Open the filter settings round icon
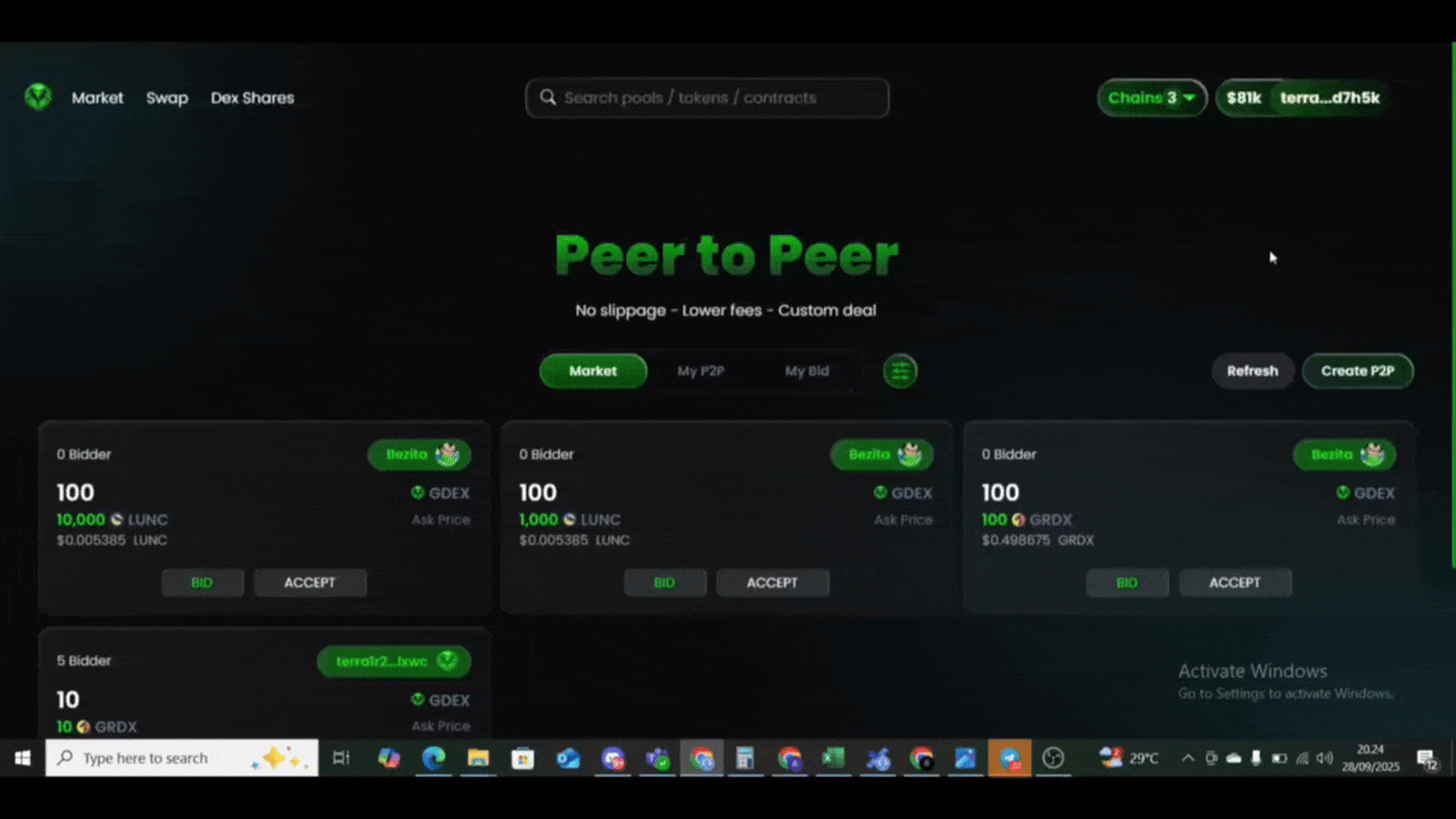 click(x=900, y=371)
